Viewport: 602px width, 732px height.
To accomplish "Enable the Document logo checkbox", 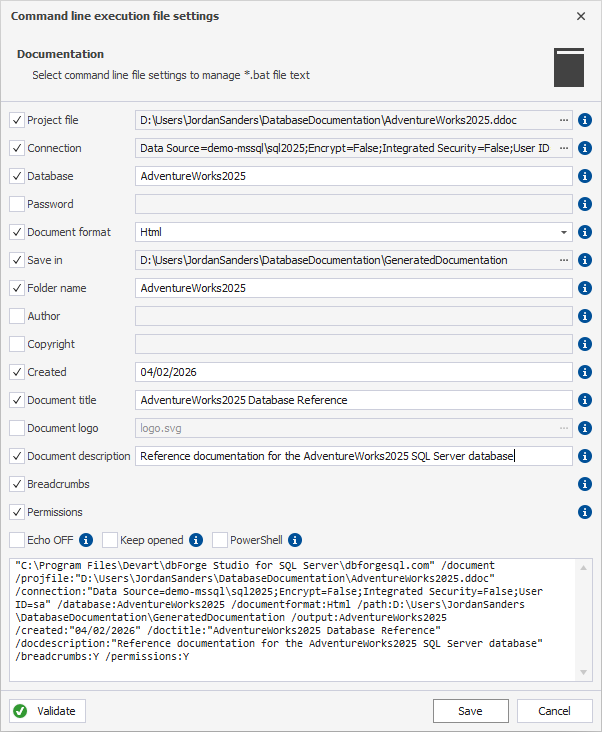I will (17, 428).
